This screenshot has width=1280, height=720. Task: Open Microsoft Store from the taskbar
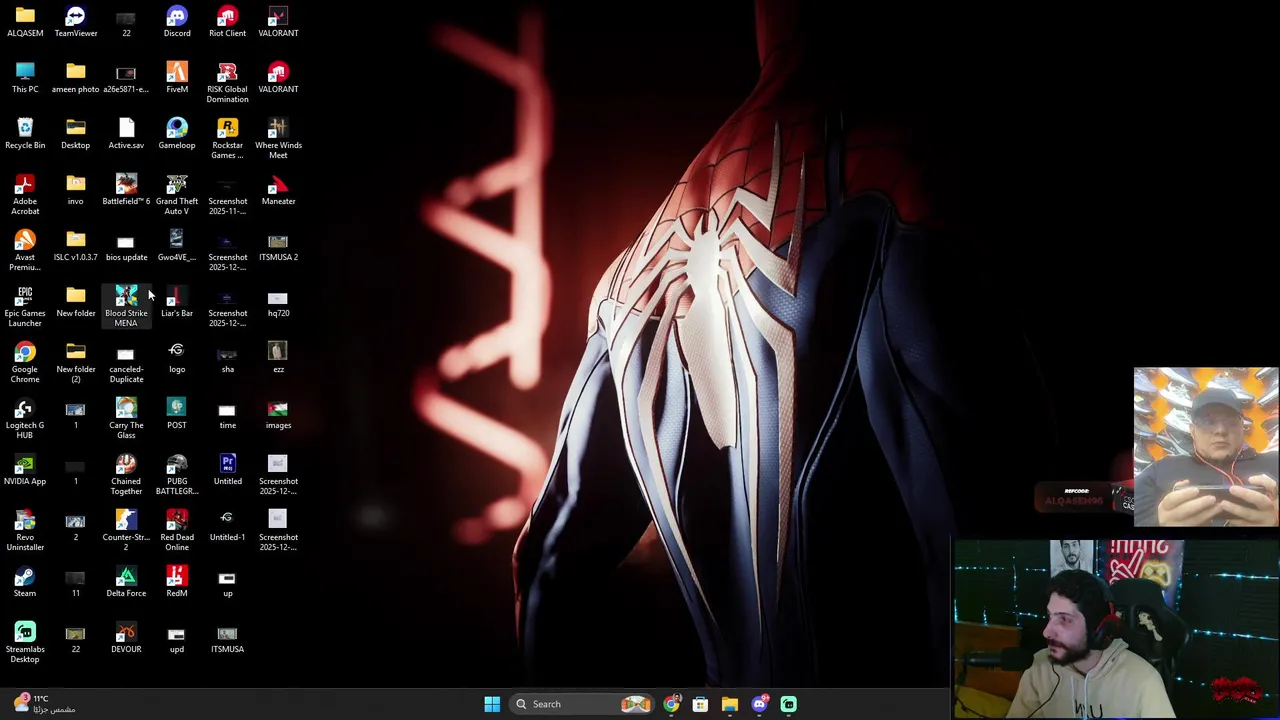700,704
